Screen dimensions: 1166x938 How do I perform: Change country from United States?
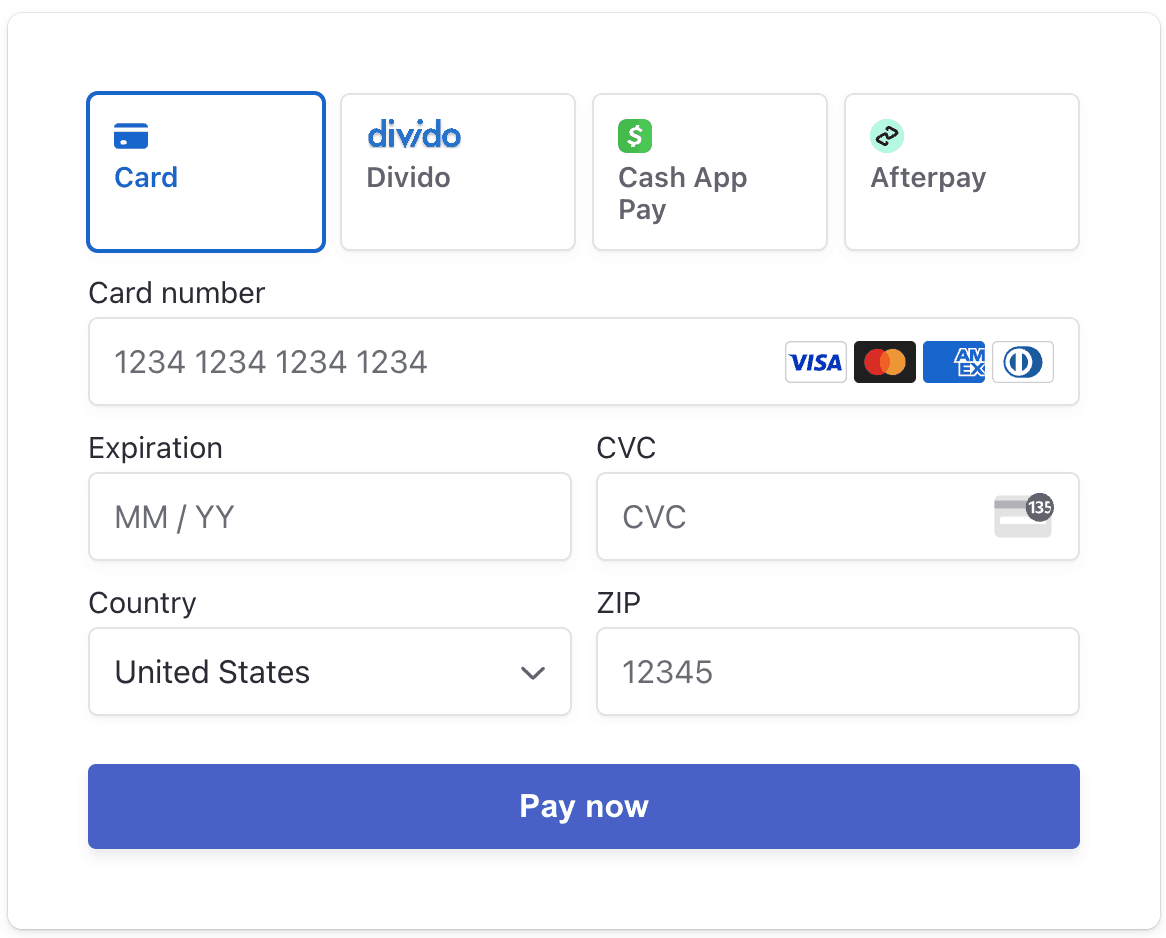pos(330,672)
